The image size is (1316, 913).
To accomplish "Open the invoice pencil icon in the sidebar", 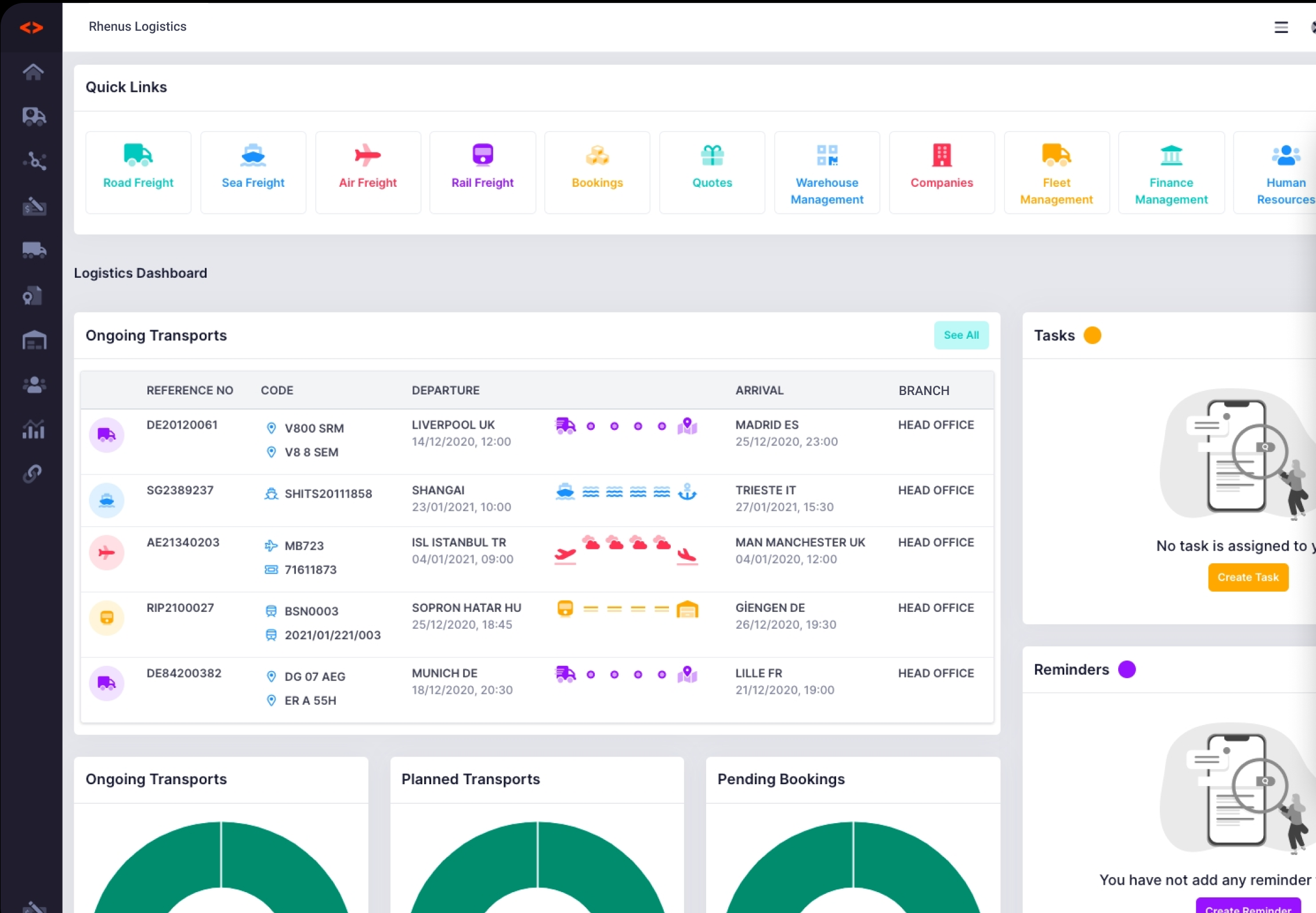I will click(34, 206).
